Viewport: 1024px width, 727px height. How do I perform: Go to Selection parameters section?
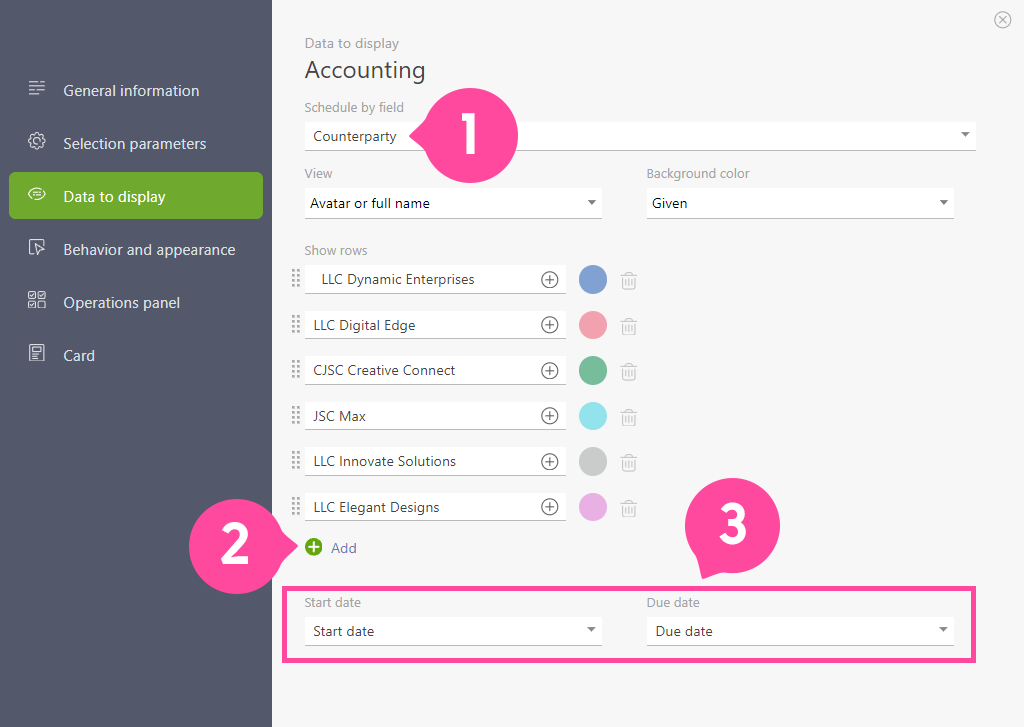pos(135,144)
